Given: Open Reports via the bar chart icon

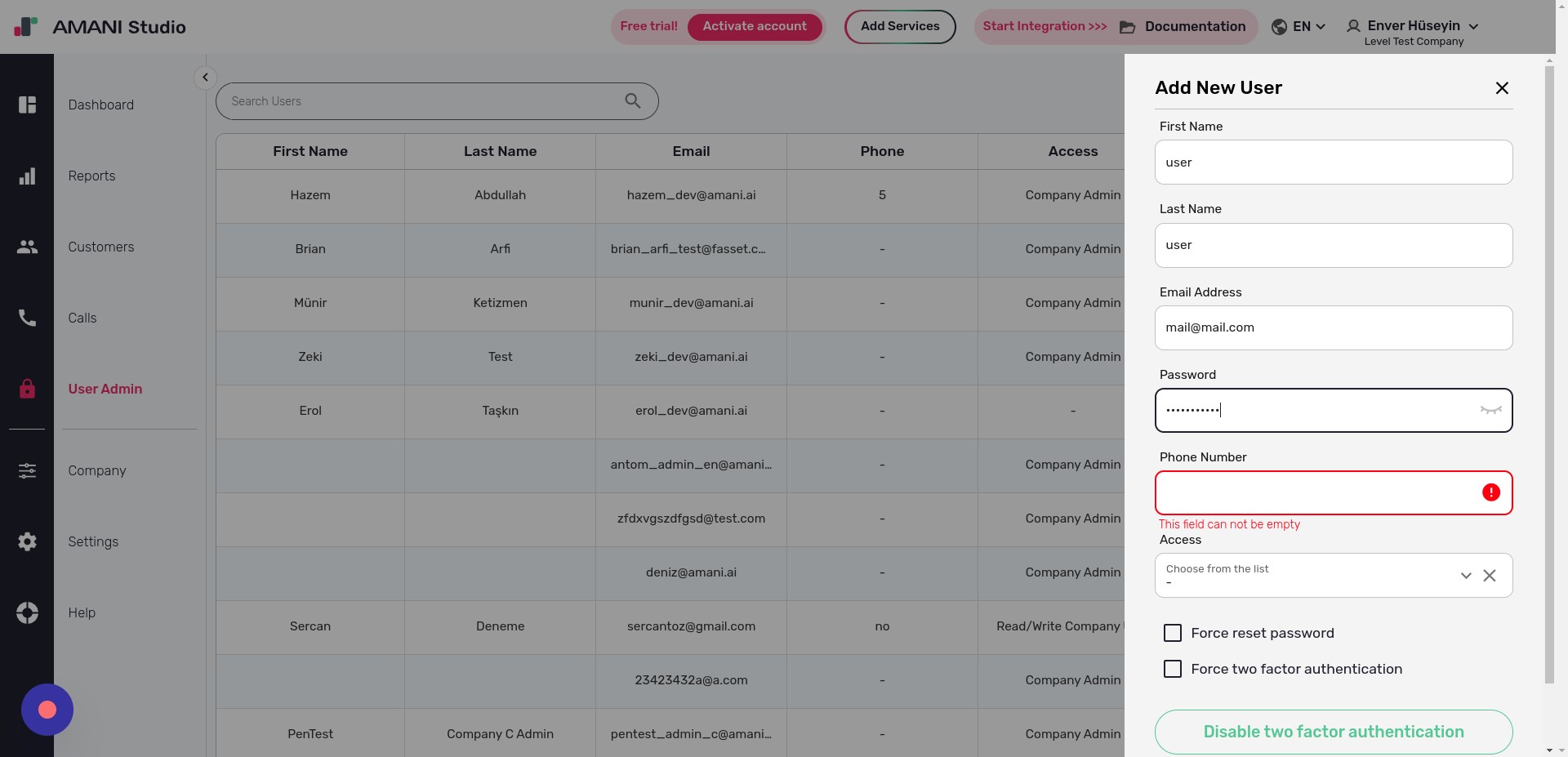Looking at the screenshot, I should (27, 176).
